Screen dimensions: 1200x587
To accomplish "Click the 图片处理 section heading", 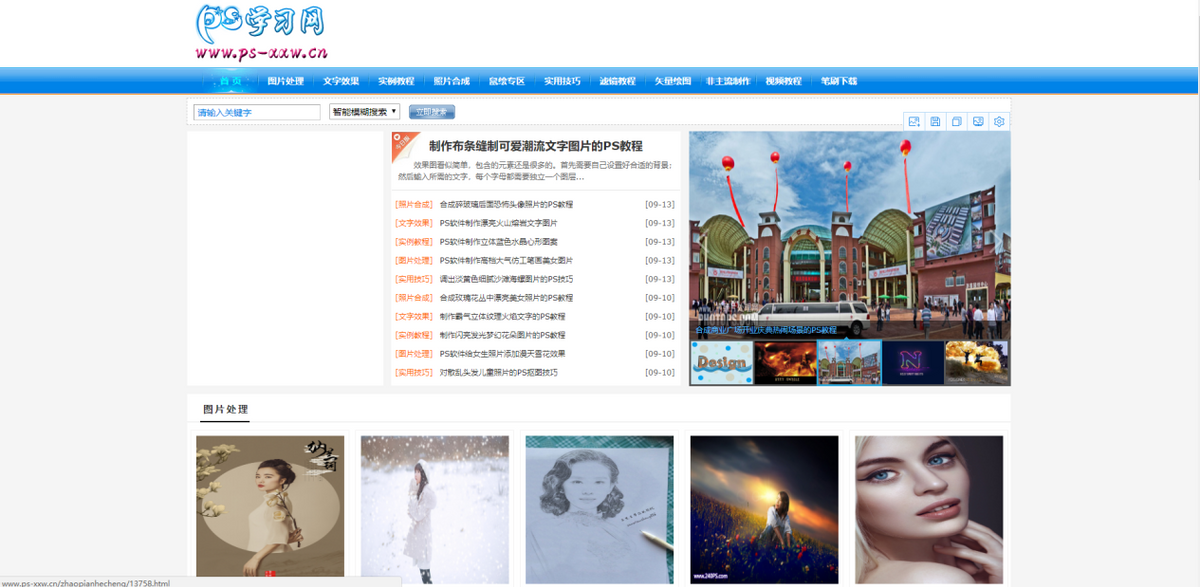I will click(225, 410).
